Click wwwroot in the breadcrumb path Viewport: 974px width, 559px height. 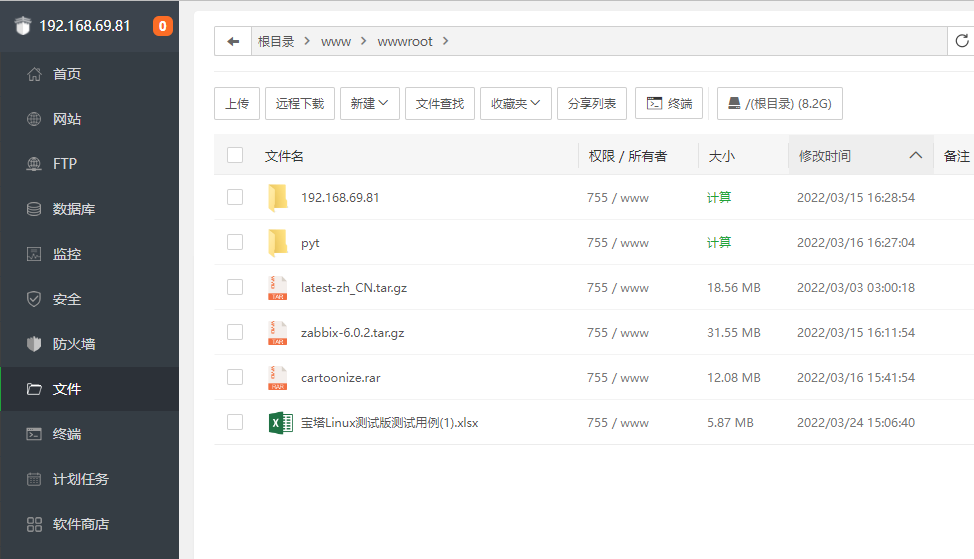405,42
